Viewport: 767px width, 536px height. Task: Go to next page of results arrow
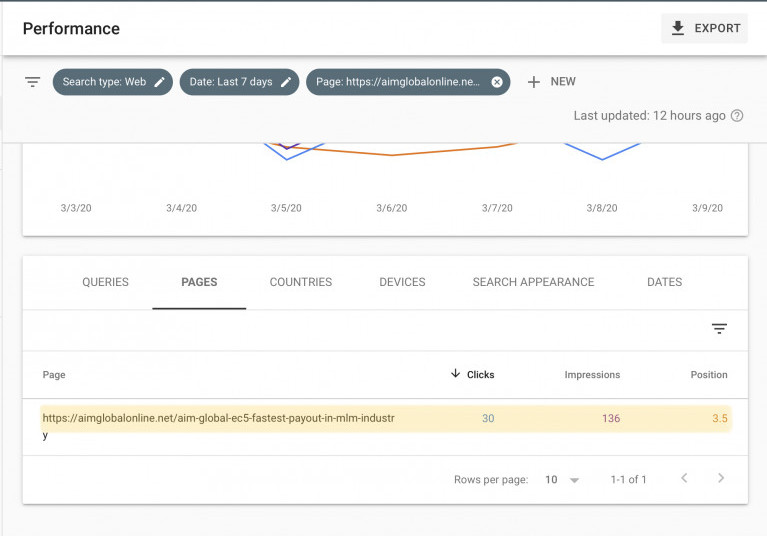pyautogui.click(x=721, y=478)
